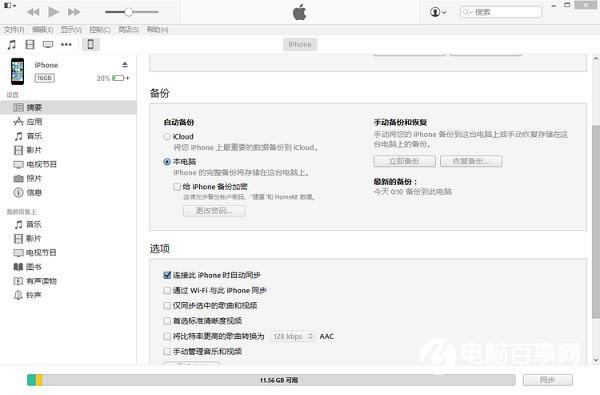600x395 pixels.
Task: Click the 立即备份 button
Action: [x=404, y=161]
